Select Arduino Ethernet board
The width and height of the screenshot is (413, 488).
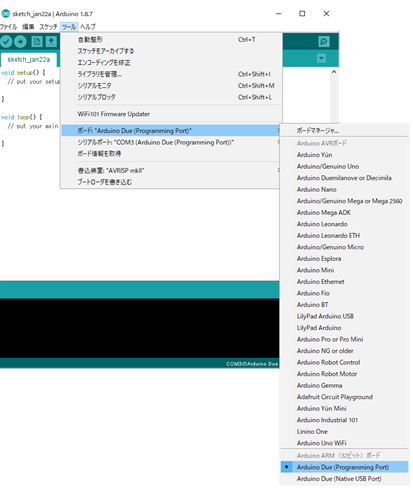[344, 282]
